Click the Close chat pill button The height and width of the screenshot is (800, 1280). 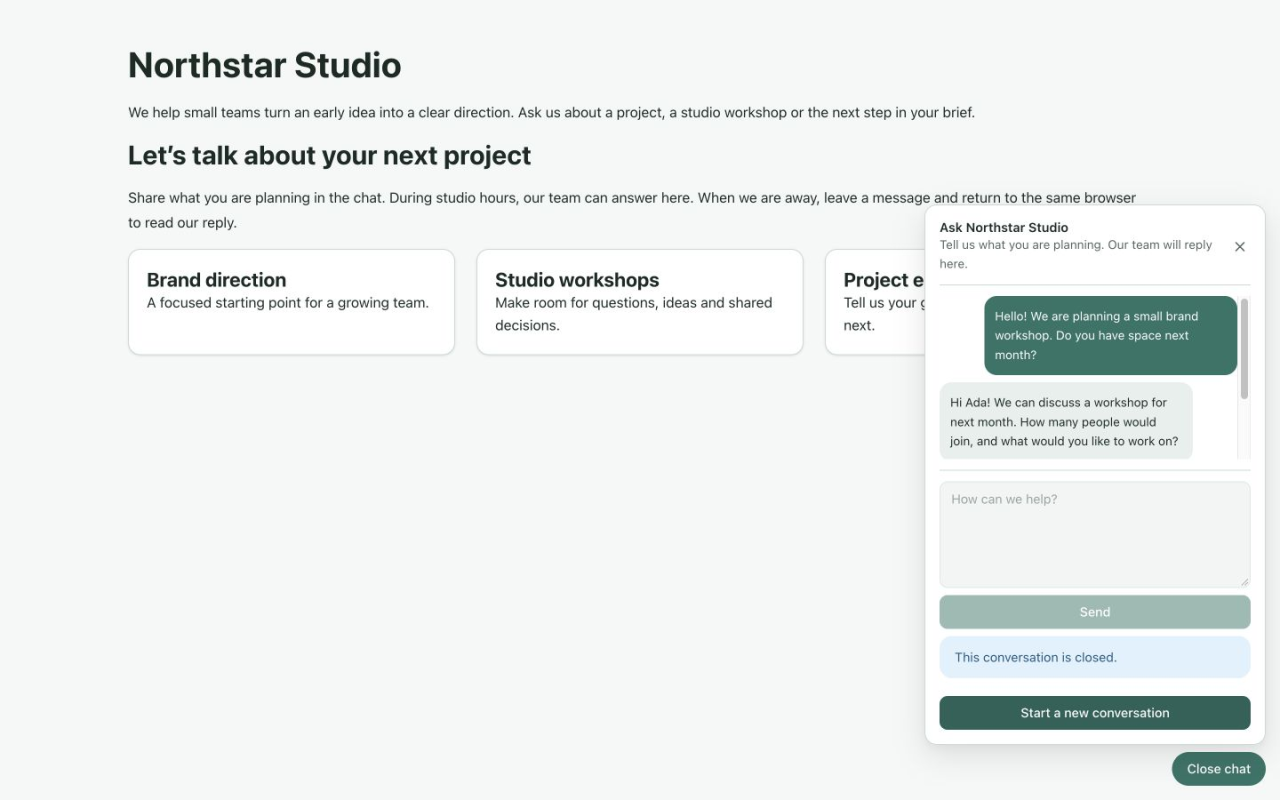pos(1219,769)
